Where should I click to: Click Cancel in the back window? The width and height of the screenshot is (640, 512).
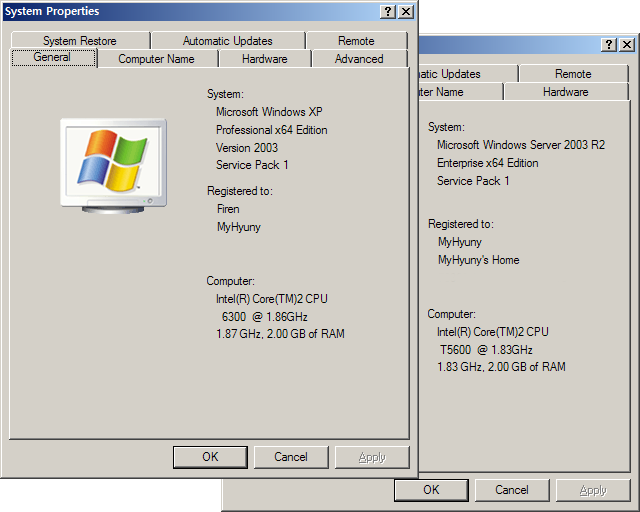(512, 490)
